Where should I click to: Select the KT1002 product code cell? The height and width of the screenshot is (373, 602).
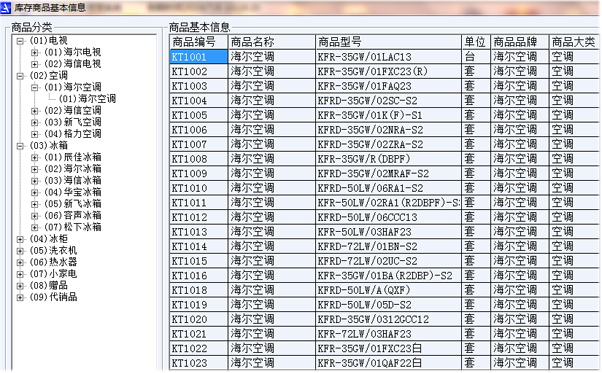click(x=198, y=71)
